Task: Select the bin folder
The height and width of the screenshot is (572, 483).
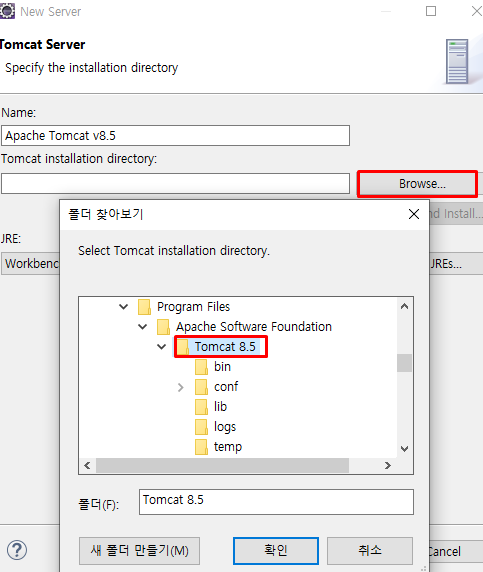Action: (x=222, y=367)
